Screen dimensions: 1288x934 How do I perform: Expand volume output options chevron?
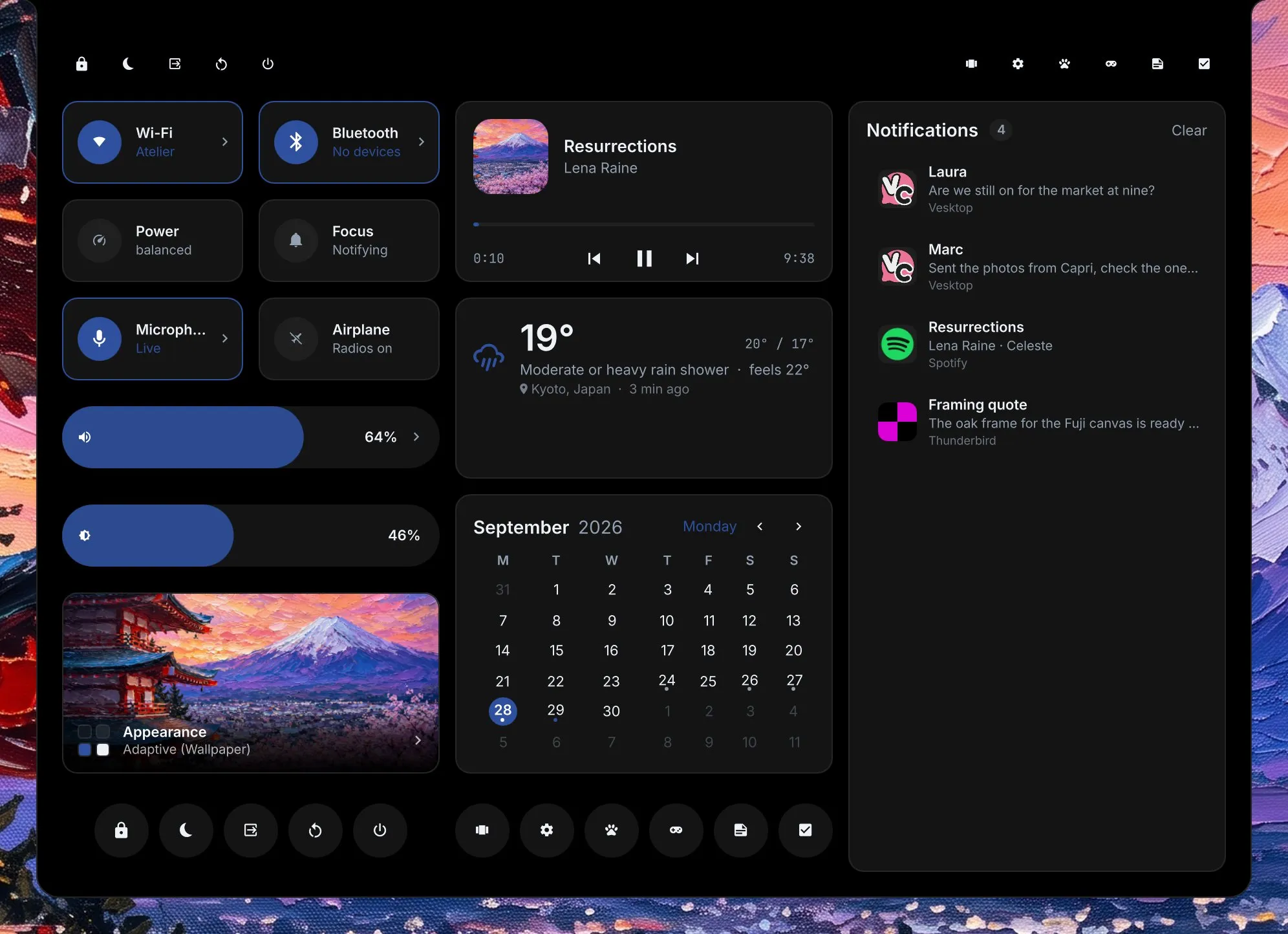[416, 437]
